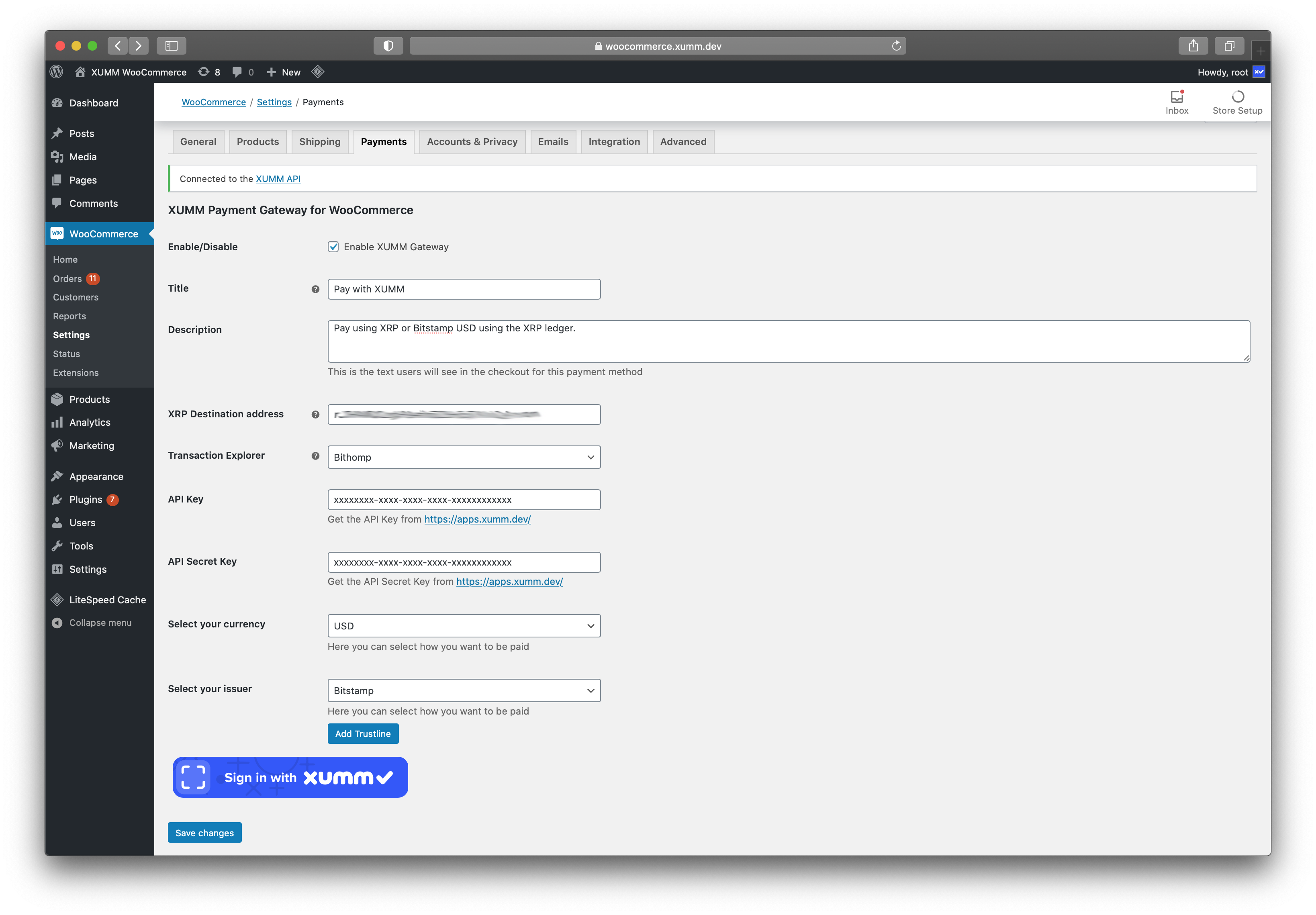
Task: Open the WooCommerce breadcrumb link
Action: pos(213,102)
